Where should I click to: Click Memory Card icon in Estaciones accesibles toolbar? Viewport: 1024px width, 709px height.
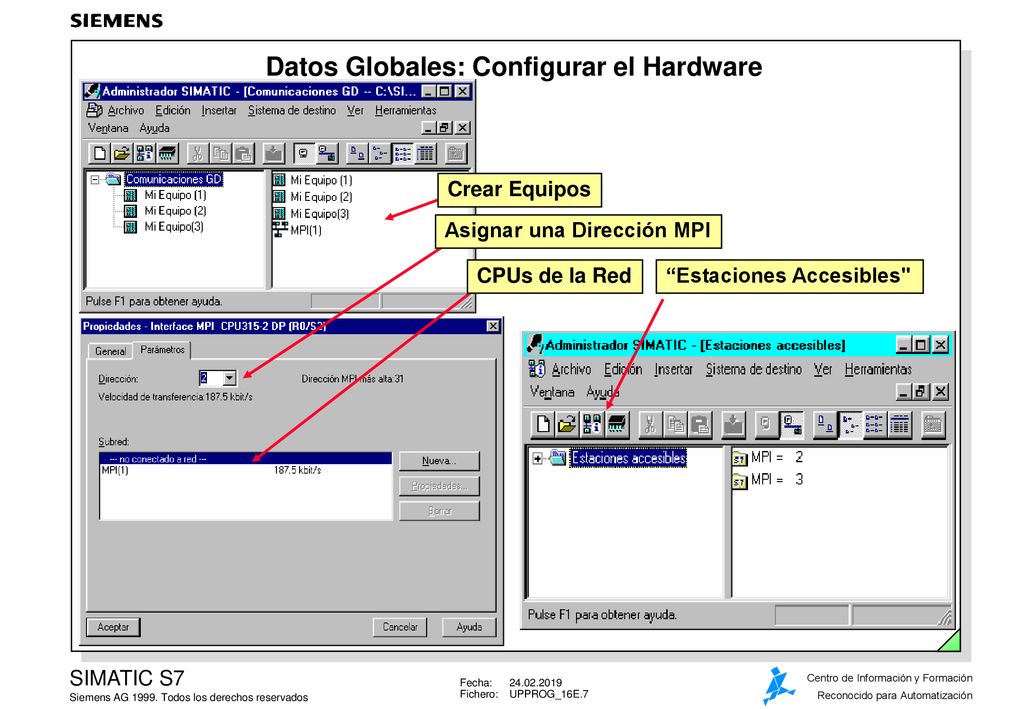coord(616,424)
